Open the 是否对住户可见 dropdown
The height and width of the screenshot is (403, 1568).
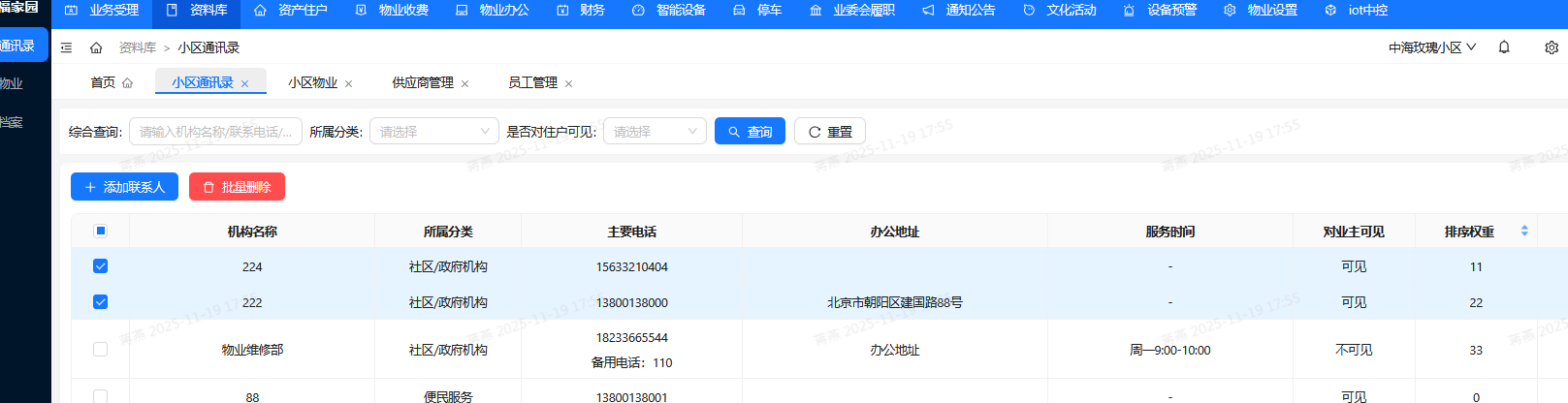coord(655,132)
